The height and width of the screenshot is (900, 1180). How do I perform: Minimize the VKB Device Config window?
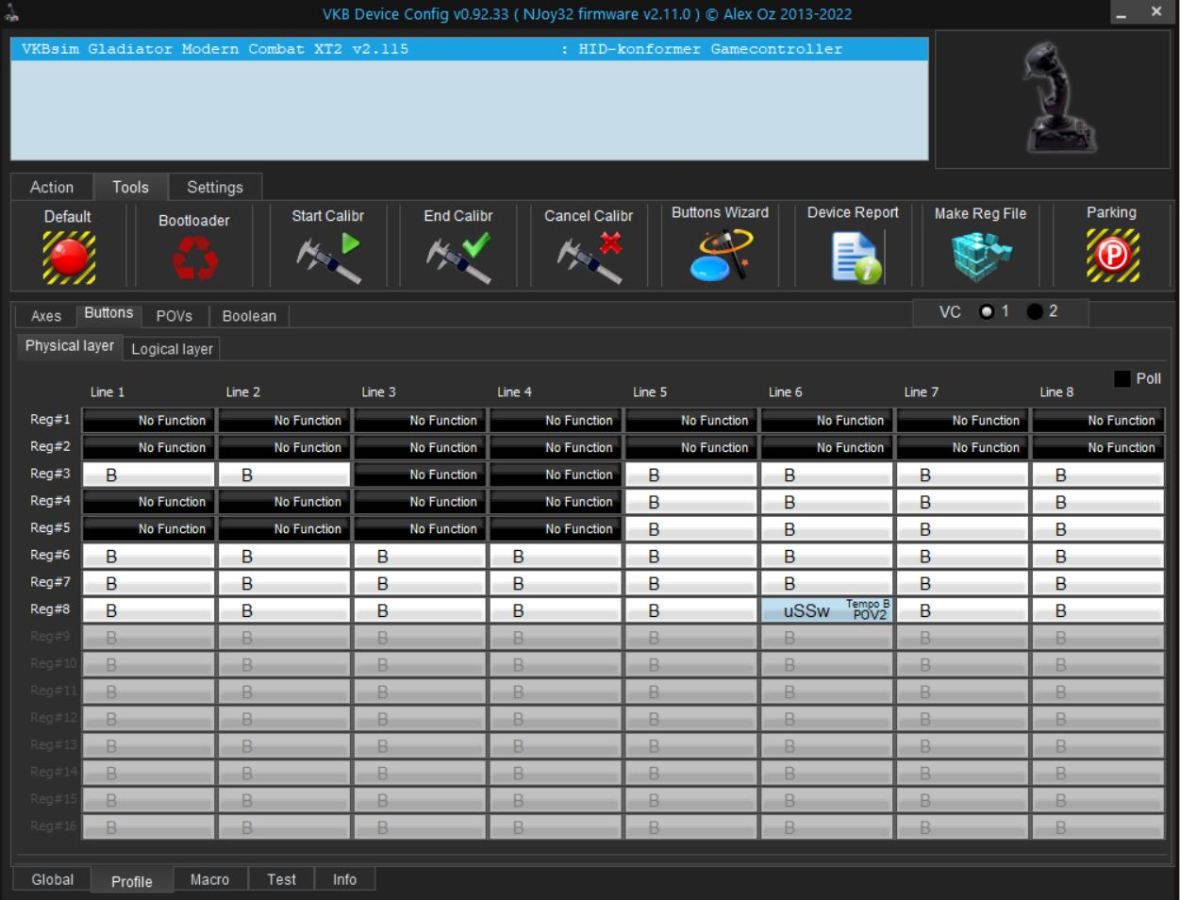(1121, 12)
